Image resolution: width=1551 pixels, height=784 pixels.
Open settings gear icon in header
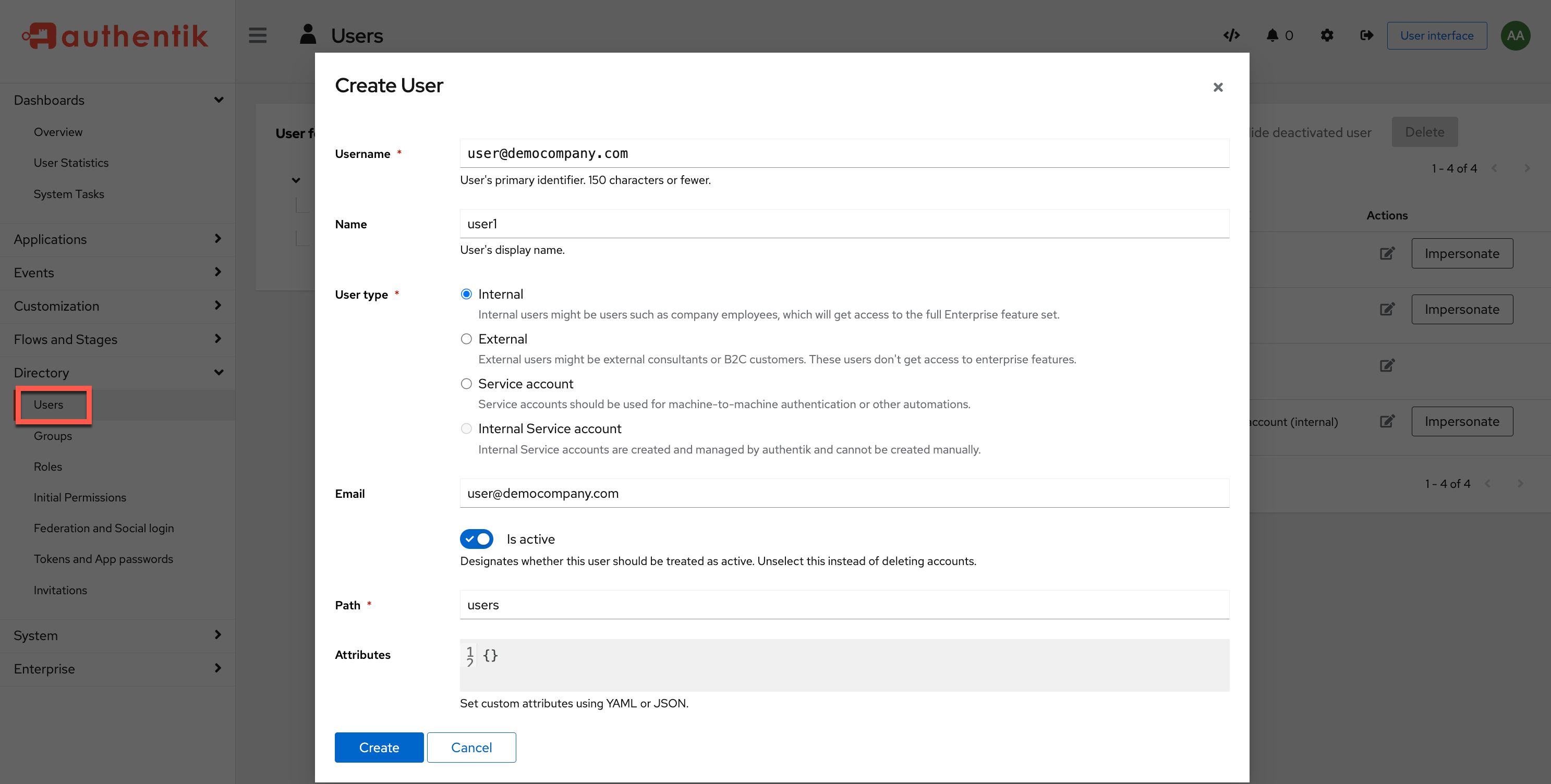click(1327, 35)
